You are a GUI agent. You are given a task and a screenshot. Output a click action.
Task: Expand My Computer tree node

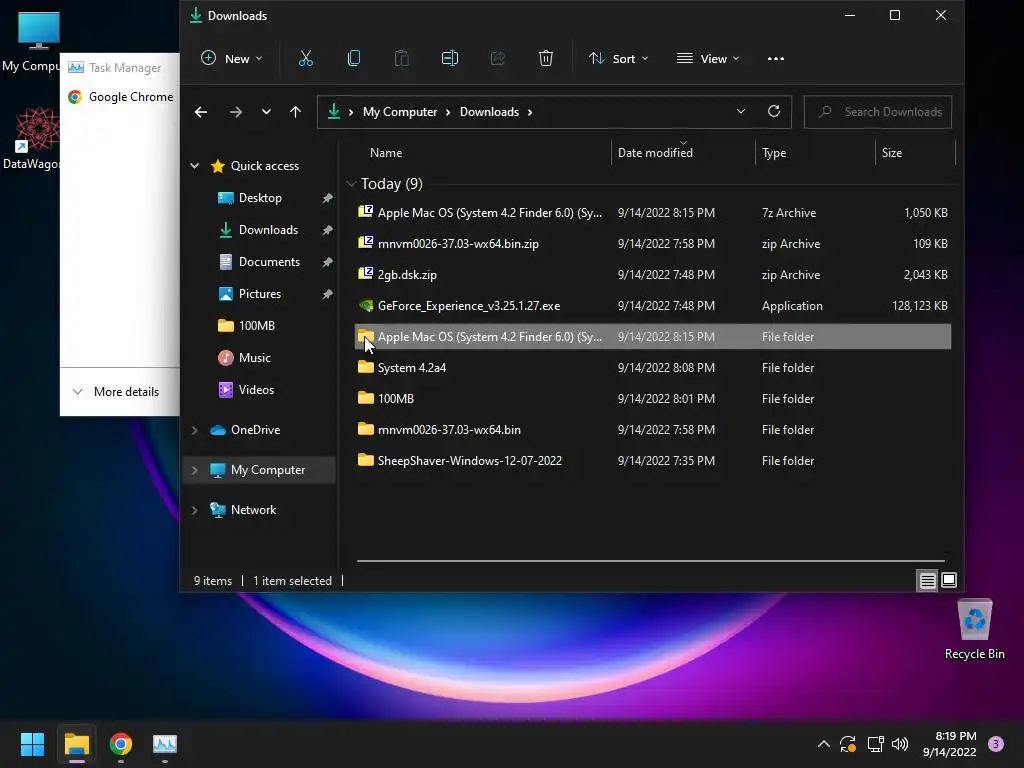194,470
